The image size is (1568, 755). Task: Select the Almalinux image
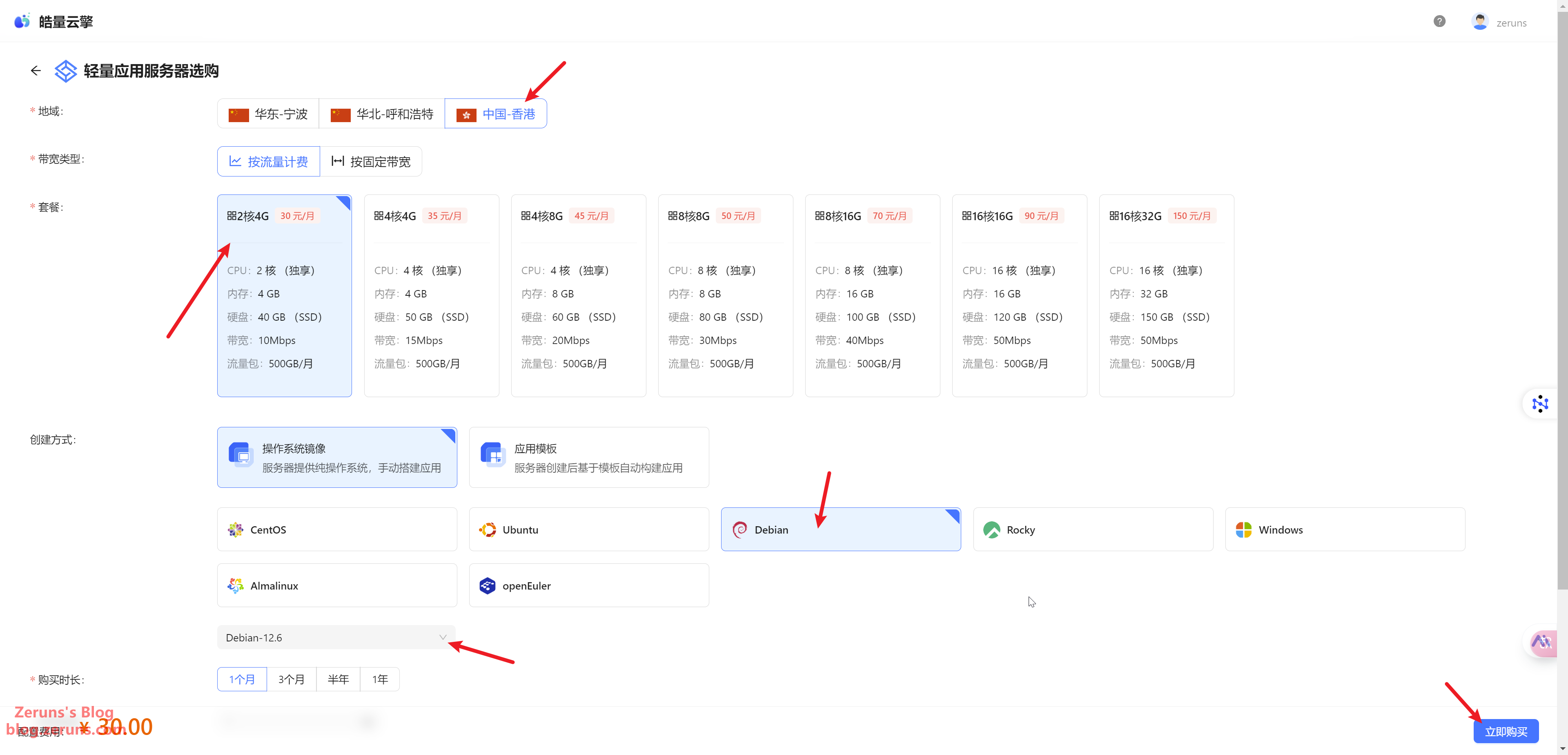[x=336, y=585]
